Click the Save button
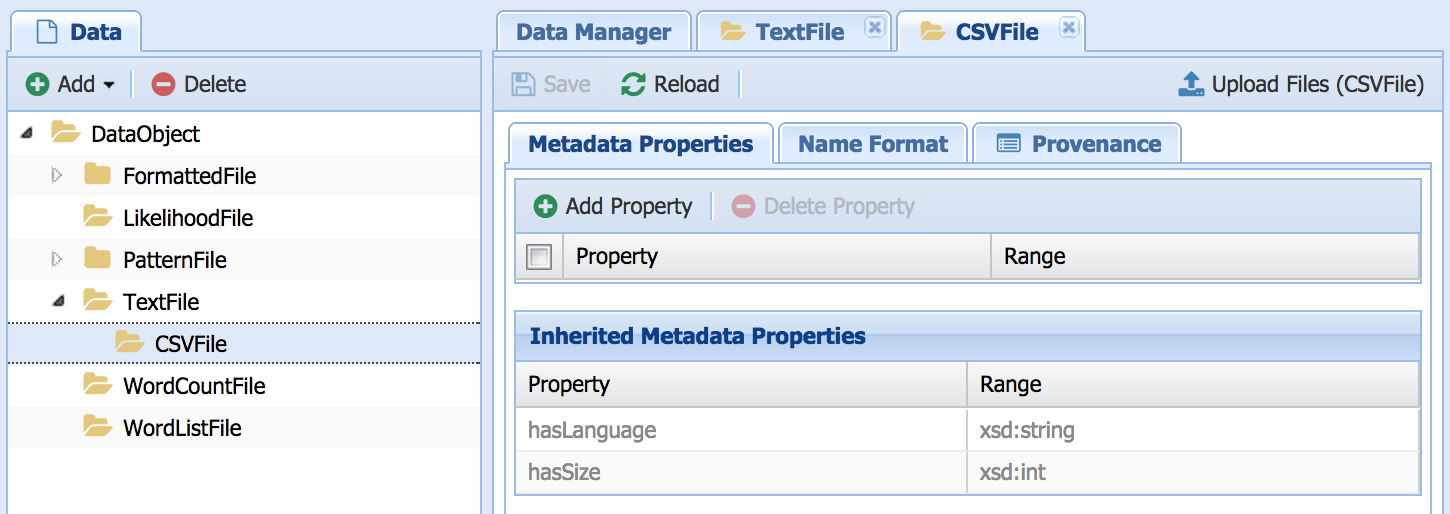1450x514 pixels. 551,85
